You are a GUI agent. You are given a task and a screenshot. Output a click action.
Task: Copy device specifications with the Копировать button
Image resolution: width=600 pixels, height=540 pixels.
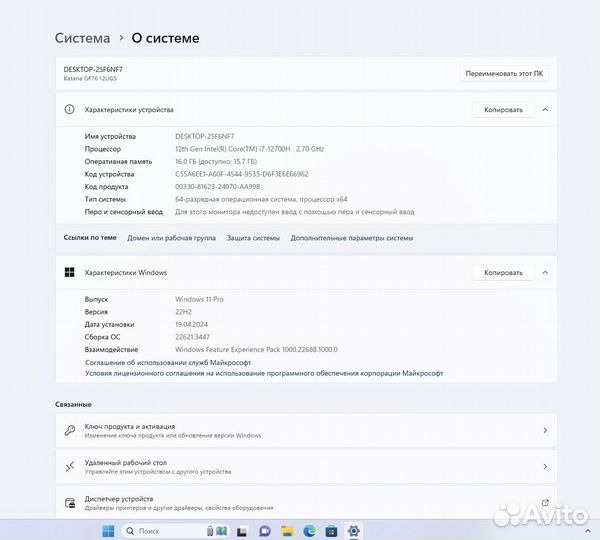coord(503,109)
